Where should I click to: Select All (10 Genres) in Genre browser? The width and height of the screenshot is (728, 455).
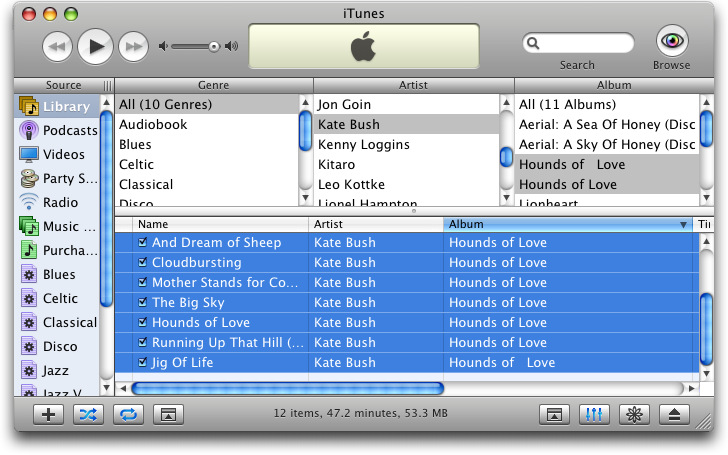tap(207, 104)
